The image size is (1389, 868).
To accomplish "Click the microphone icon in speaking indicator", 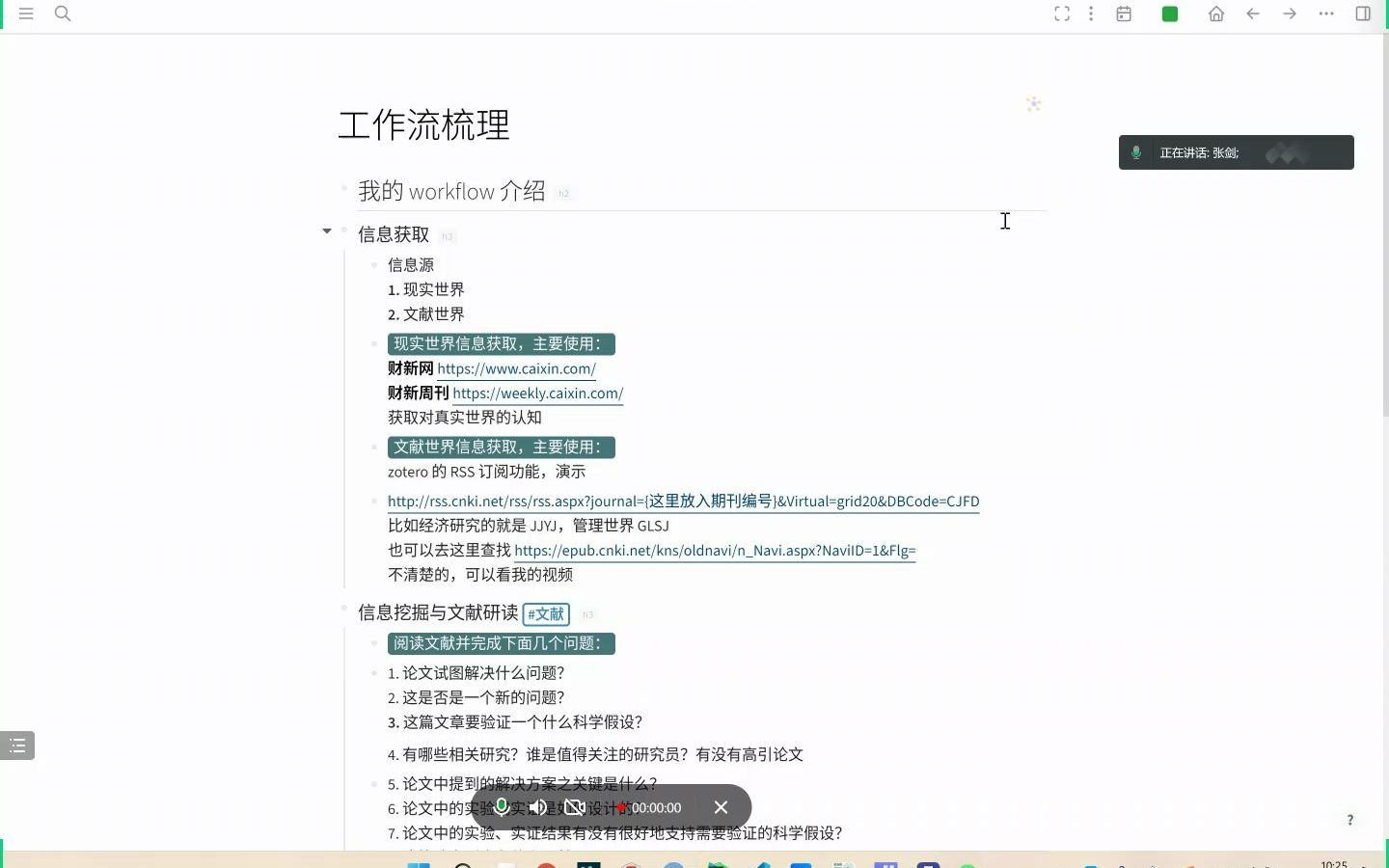I will tap(1136, 152).
